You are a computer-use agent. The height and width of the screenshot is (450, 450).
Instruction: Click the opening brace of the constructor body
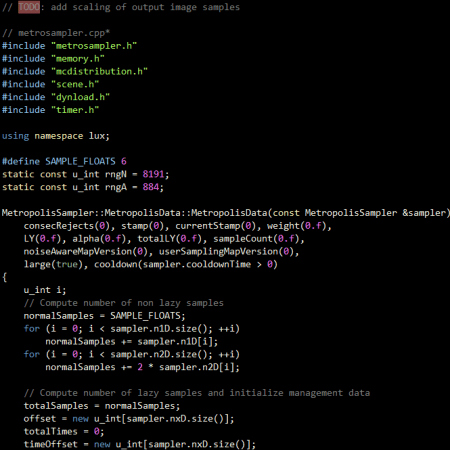coord(5,277)
